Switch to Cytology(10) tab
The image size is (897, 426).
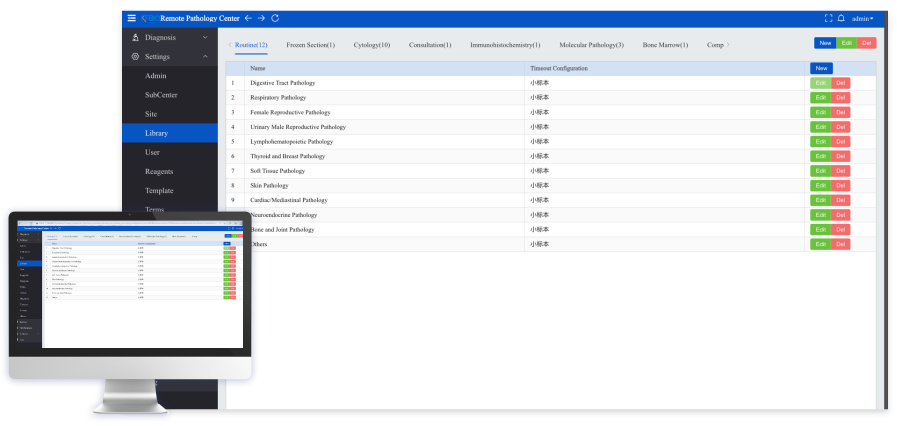(372, 45)
